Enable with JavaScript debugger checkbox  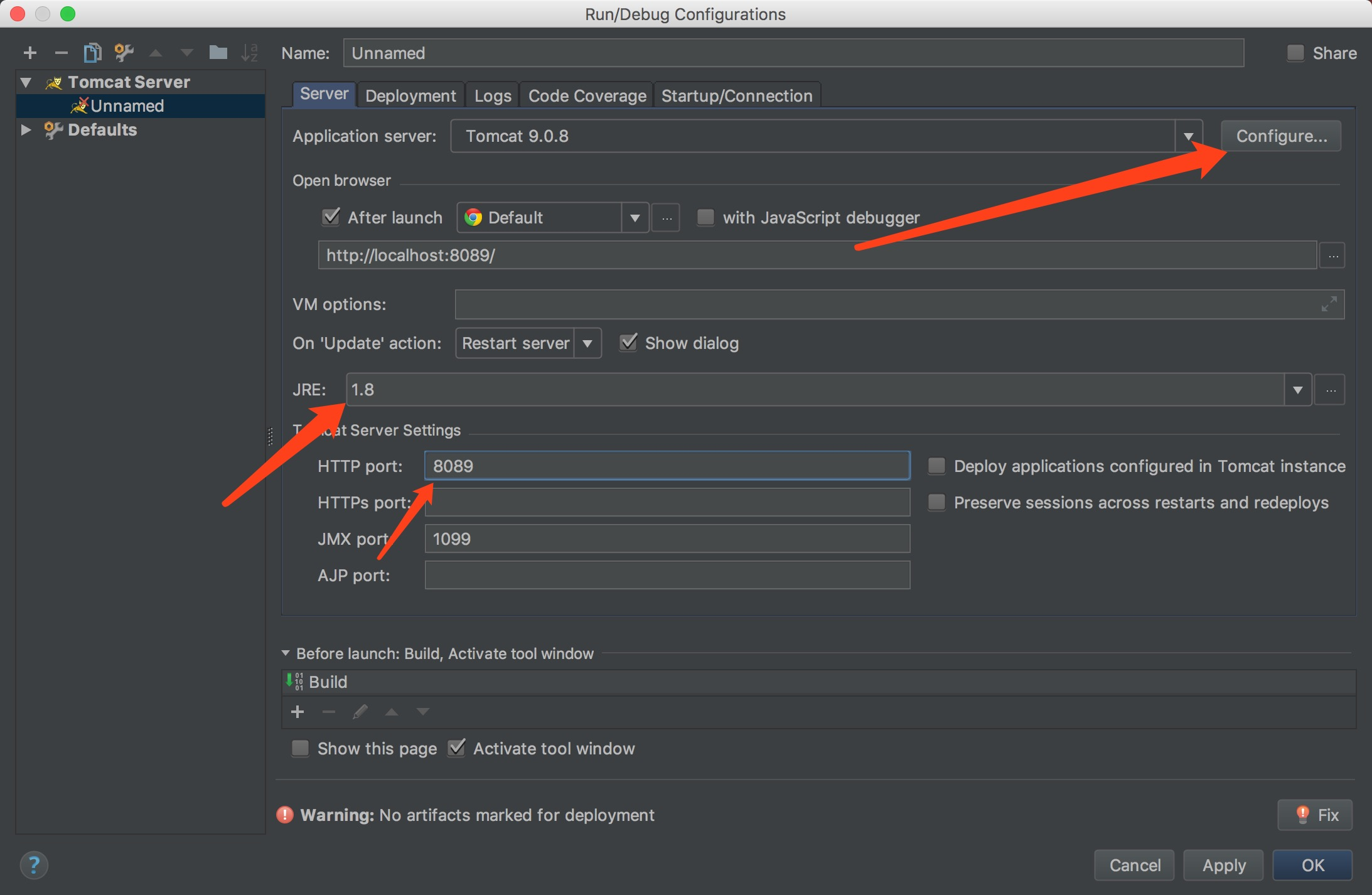pos(705,217)
